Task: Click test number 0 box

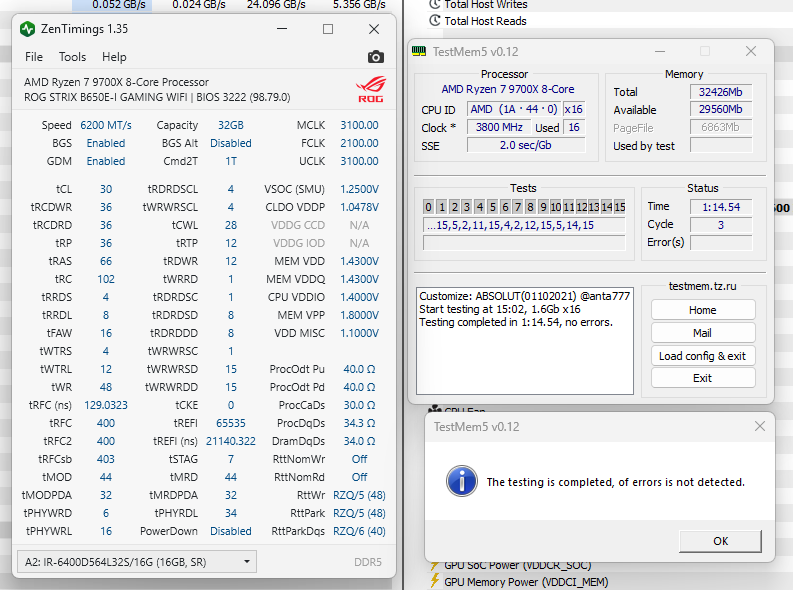Action: [428, 206]
